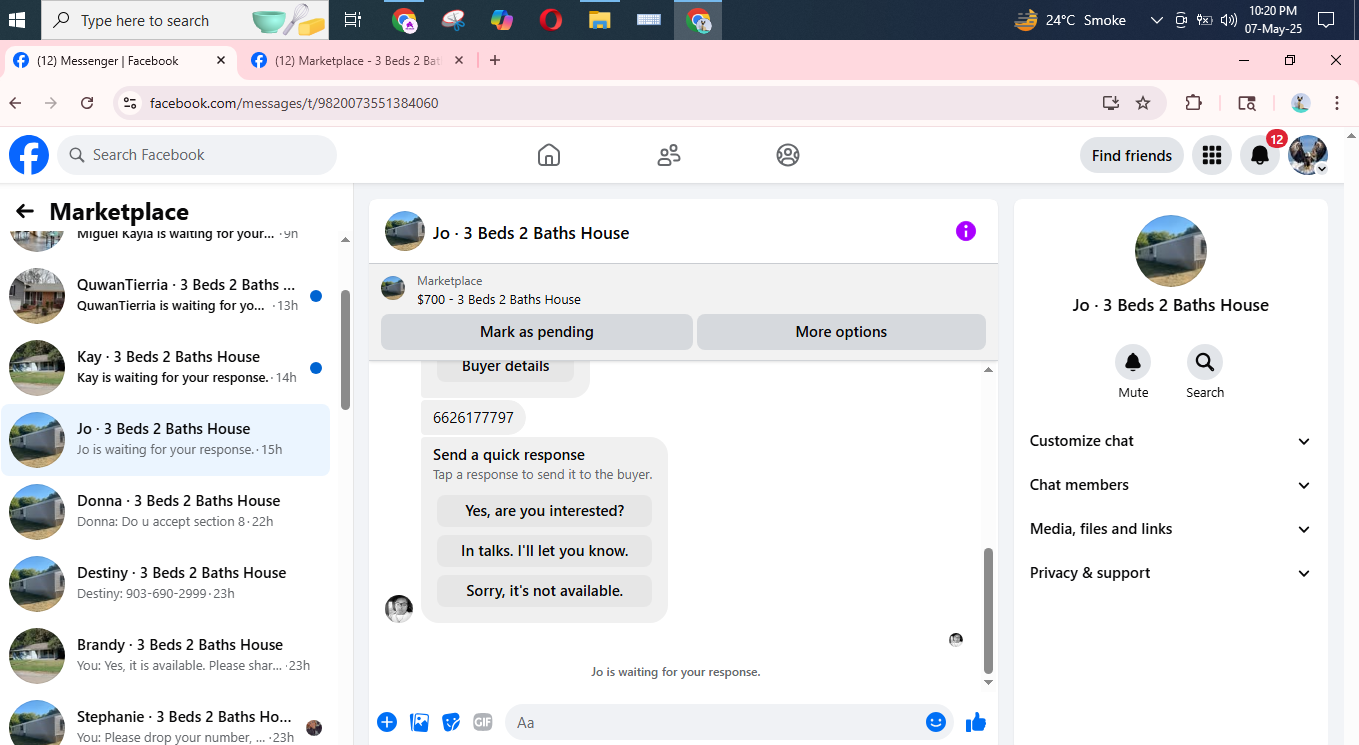Image resolution: width=1359 pixels, height=745 pixels.
Task: Switch to the Messenger browser tab
Action: pyautogui.click(x=120, y=61)
